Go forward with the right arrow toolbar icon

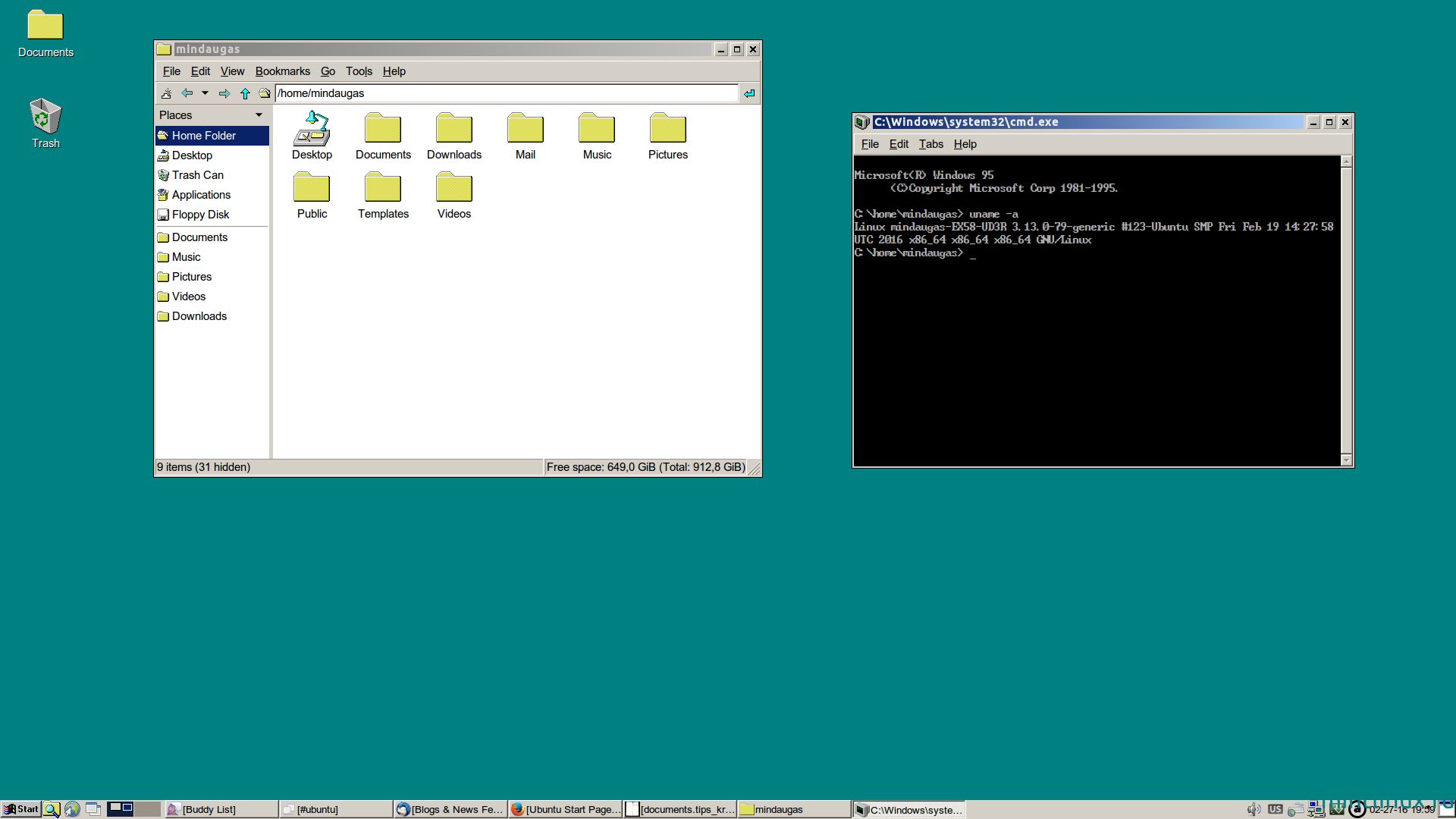coord(224,93)
